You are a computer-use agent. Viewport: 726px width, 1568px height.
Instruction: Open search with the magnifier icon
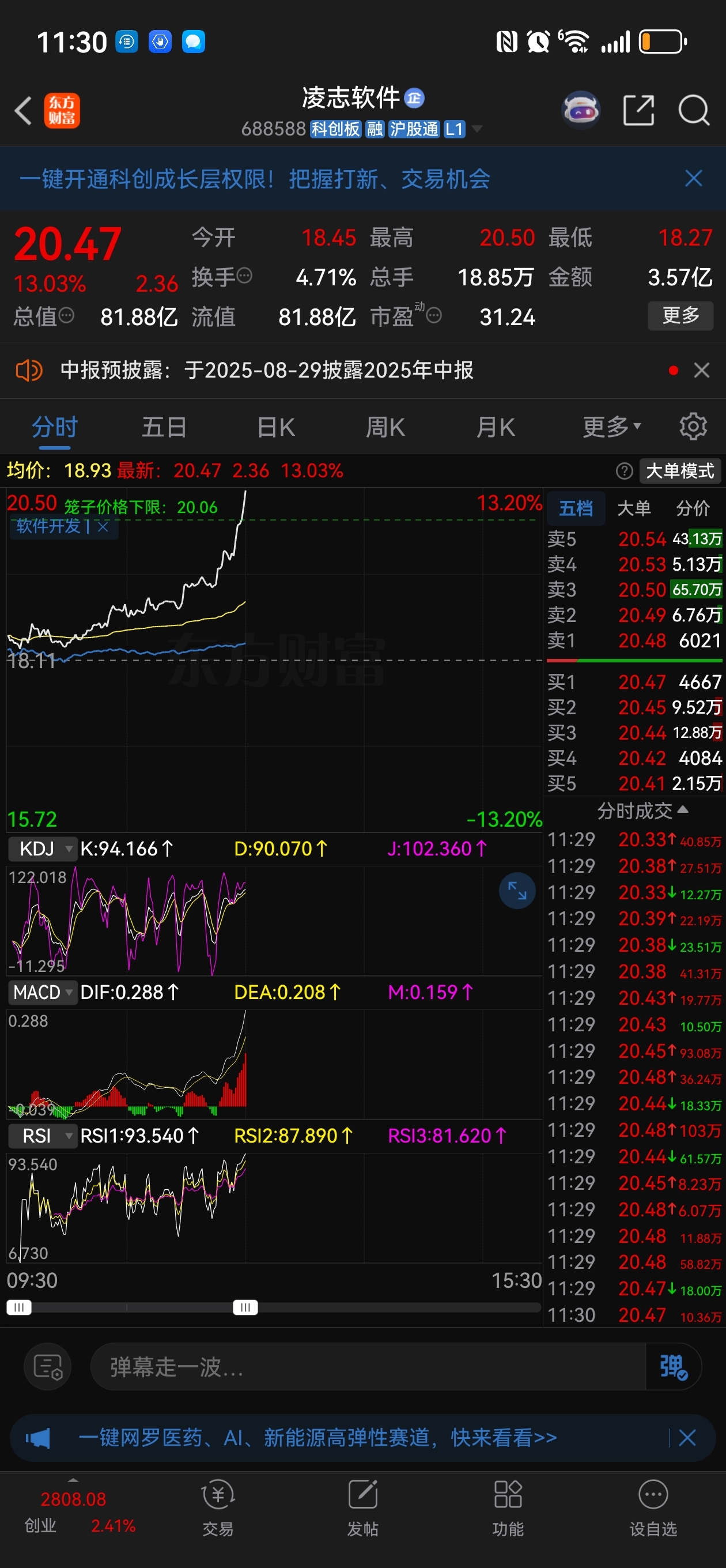694,110
